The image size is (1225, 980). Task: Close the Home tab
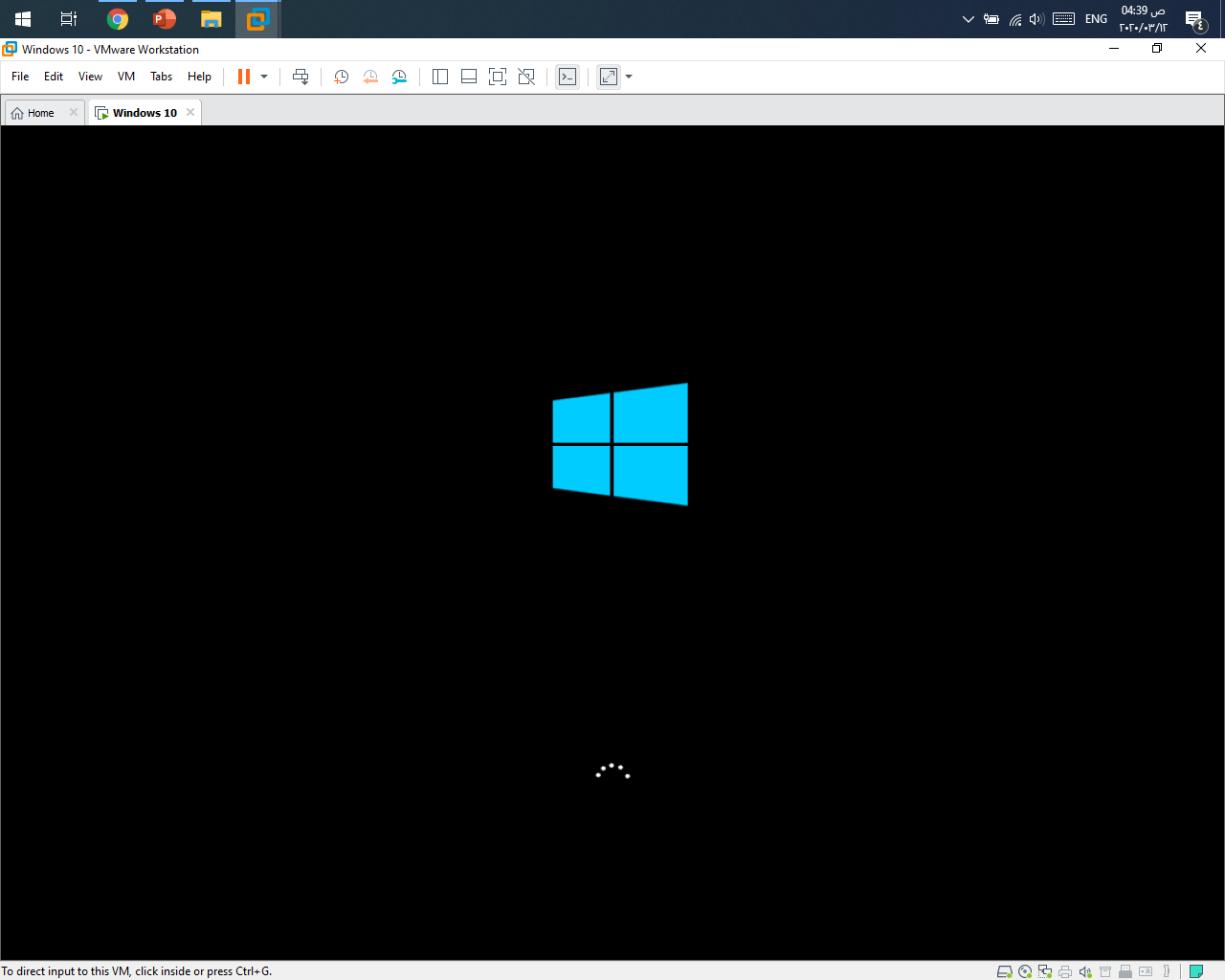(x=74, y=112)
